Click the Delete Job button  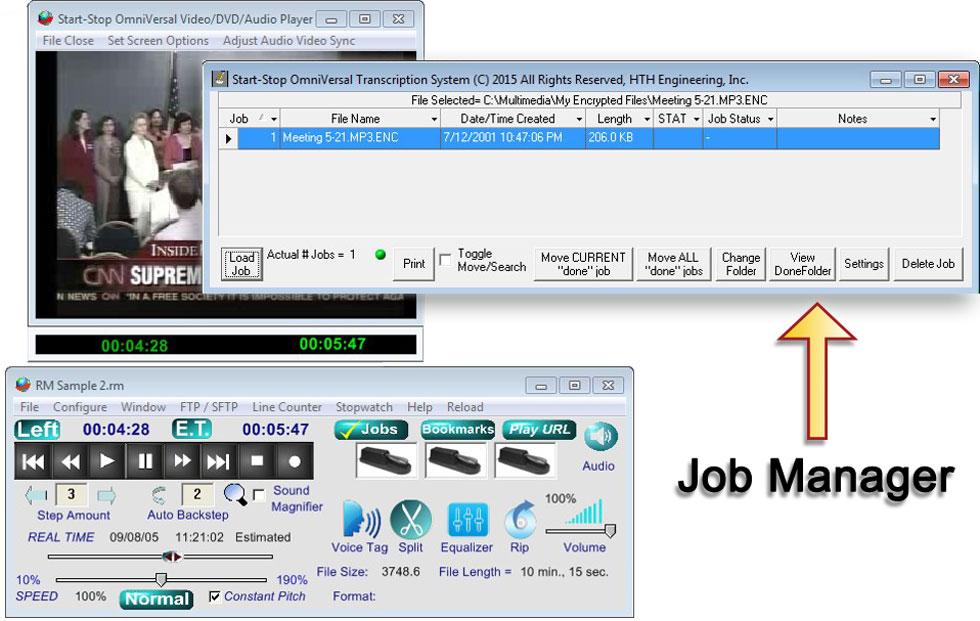coord(928,264)
